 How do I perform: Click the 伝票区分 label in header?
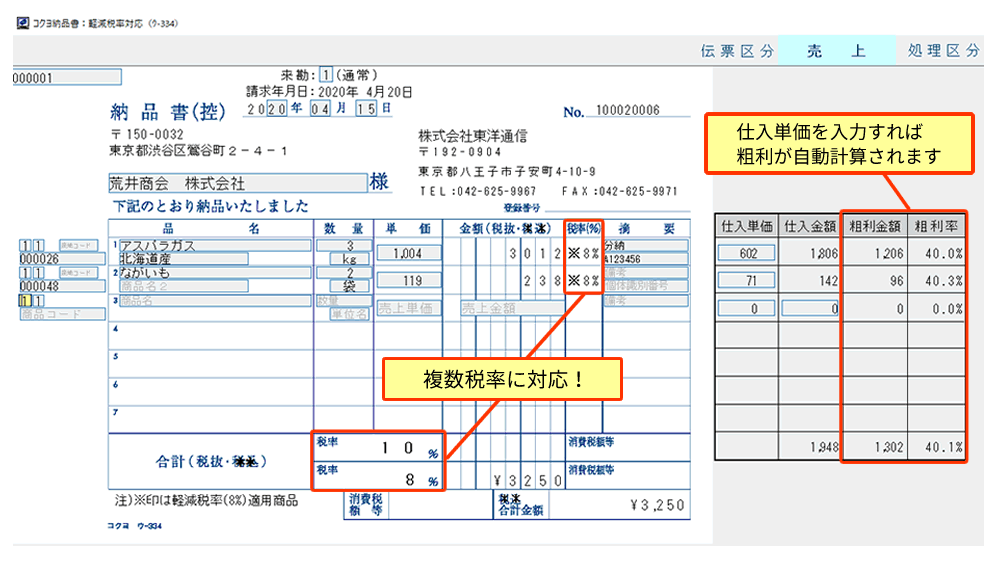pos(738,52)
